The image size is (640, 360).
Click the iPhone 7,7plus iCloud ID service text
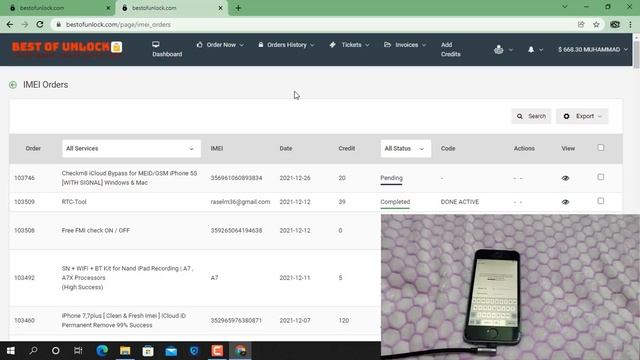(x=124, y=320)
